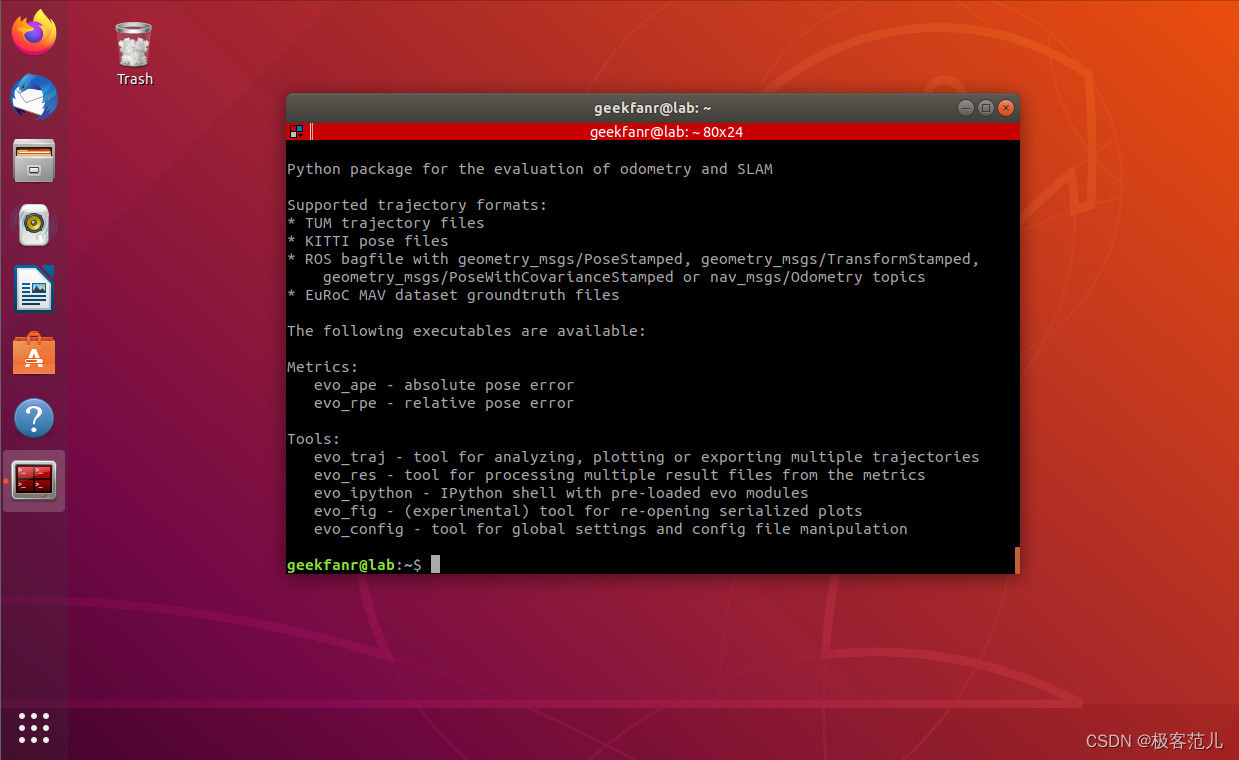Click the 'evo_res' tool description line
The width and height of the screenshot is (1239, 760).
619,475
